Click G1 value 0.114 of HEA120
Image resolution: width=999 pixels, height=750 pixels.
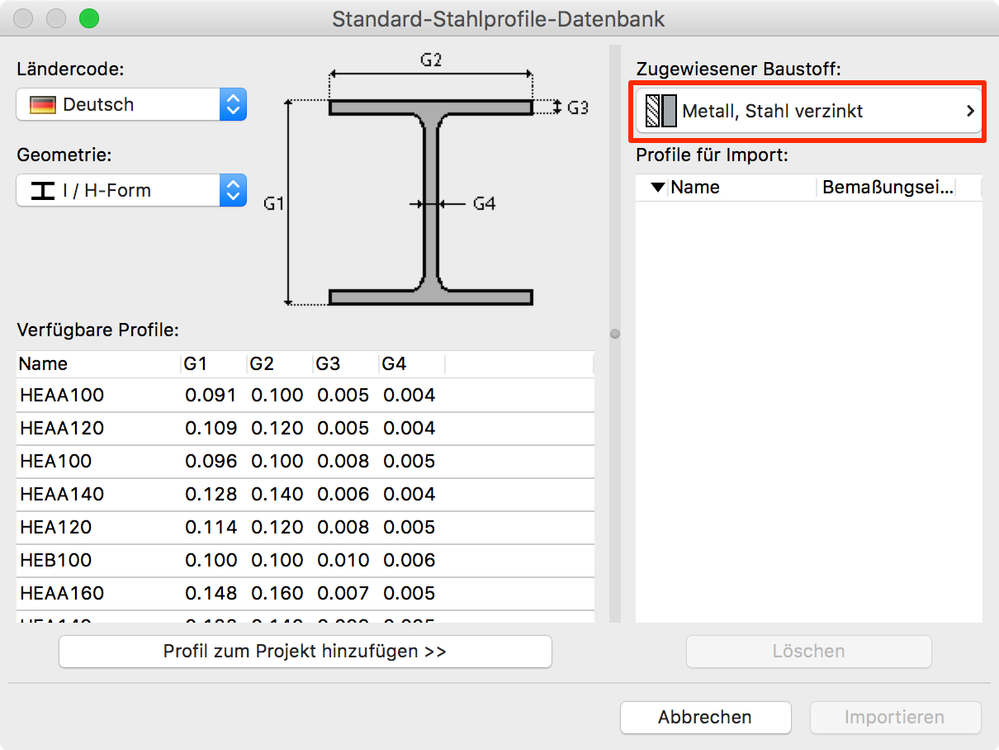click(210, 528)
